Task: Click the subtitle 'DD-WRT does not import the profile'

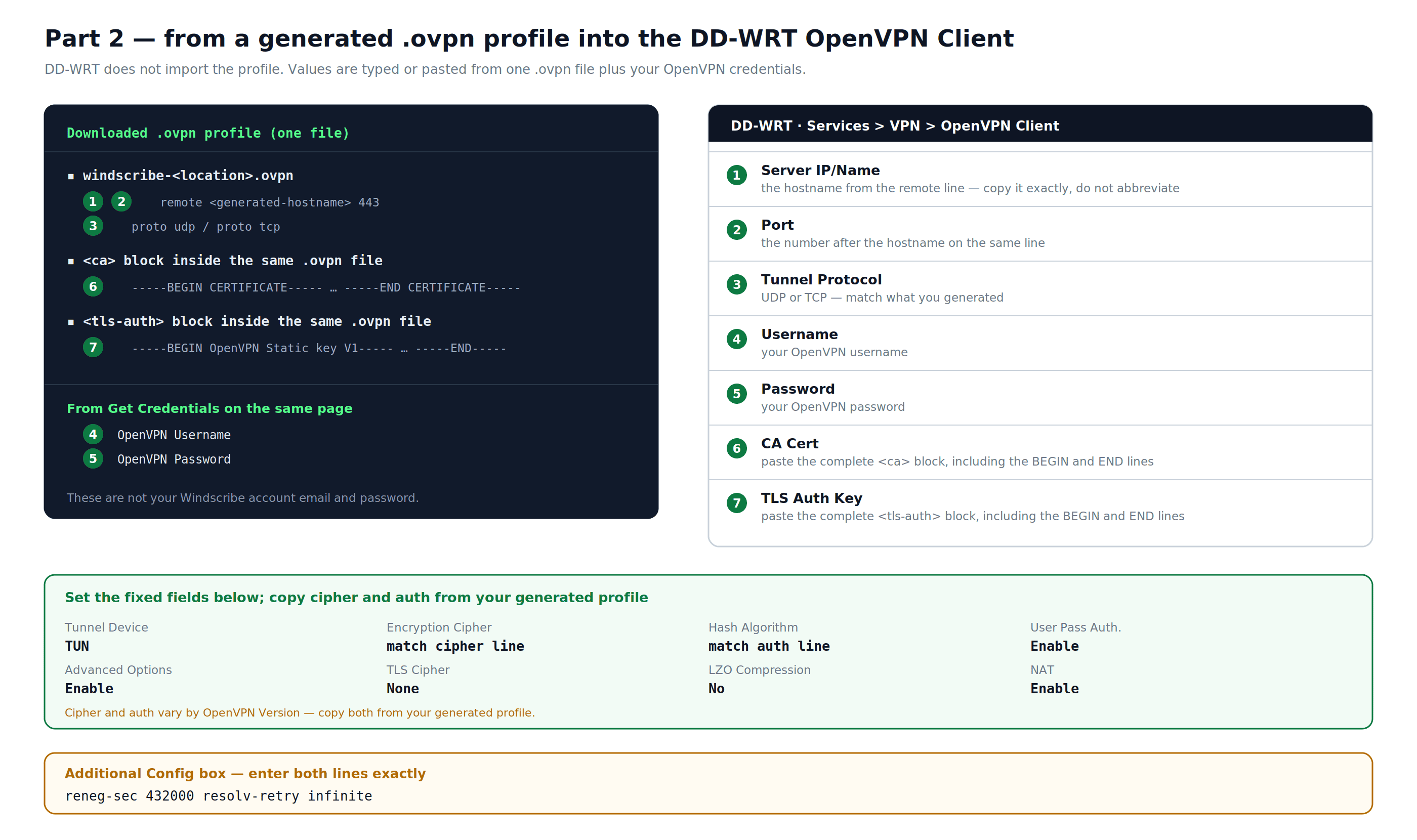Action: click(x=425, y=69)
